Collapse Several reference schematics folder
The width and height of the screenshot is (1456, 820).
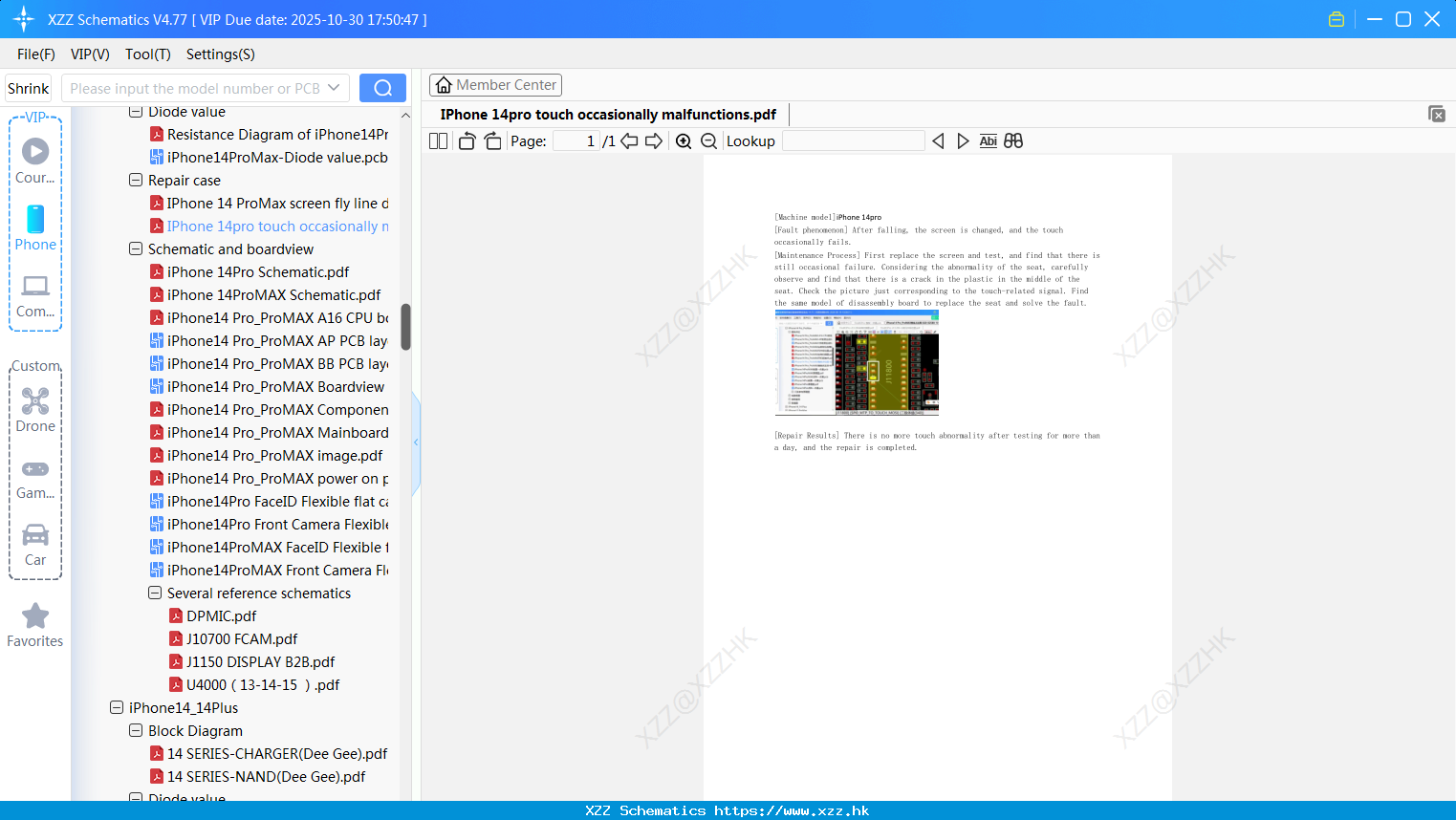point(155,593)
